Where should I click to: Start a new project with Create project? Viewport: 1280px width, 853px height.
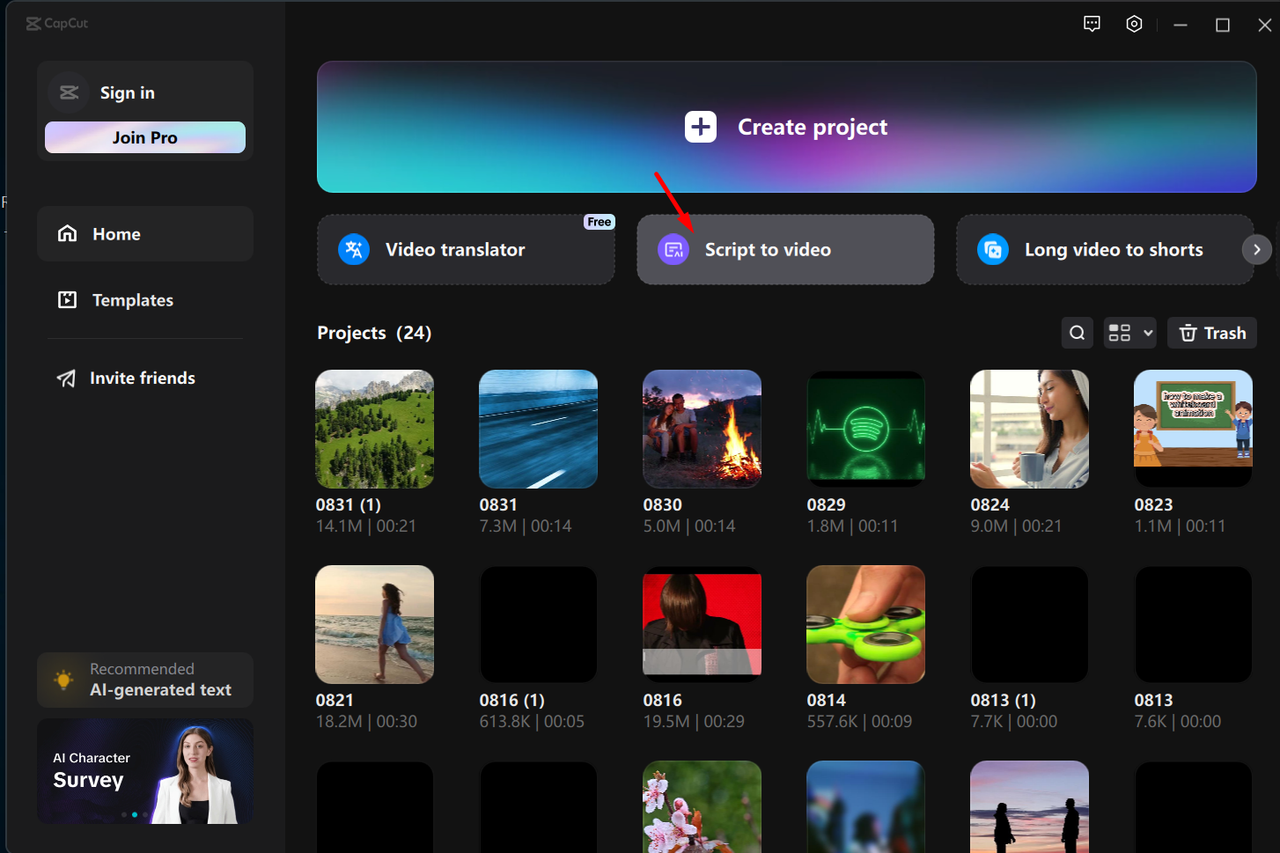(786, 127)
